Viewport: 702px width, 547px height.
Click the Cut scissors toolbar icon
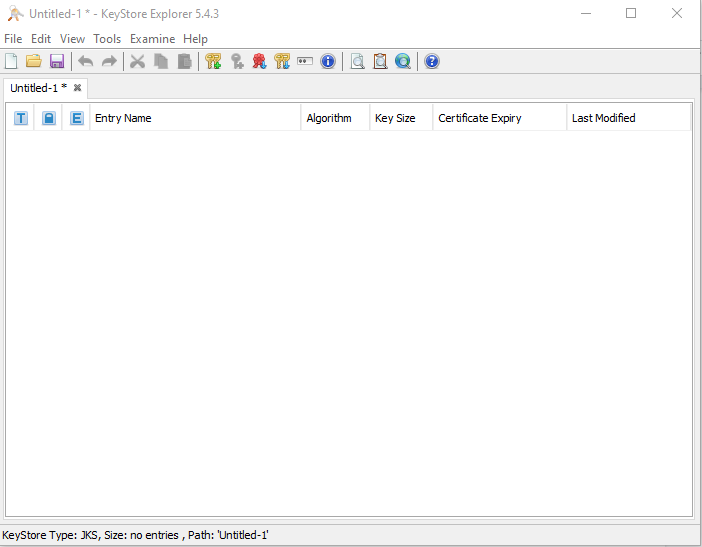point(137,61)
